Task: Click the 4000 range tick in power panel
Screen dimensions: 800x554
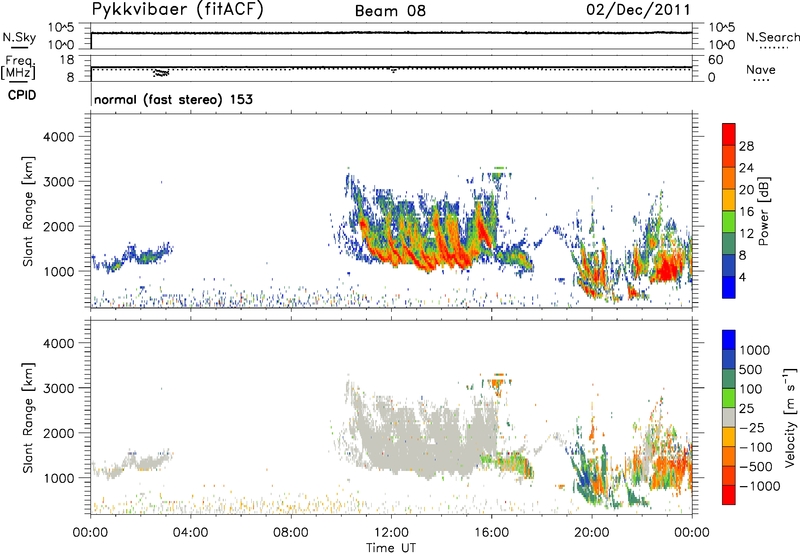Action: coord(59,137)
